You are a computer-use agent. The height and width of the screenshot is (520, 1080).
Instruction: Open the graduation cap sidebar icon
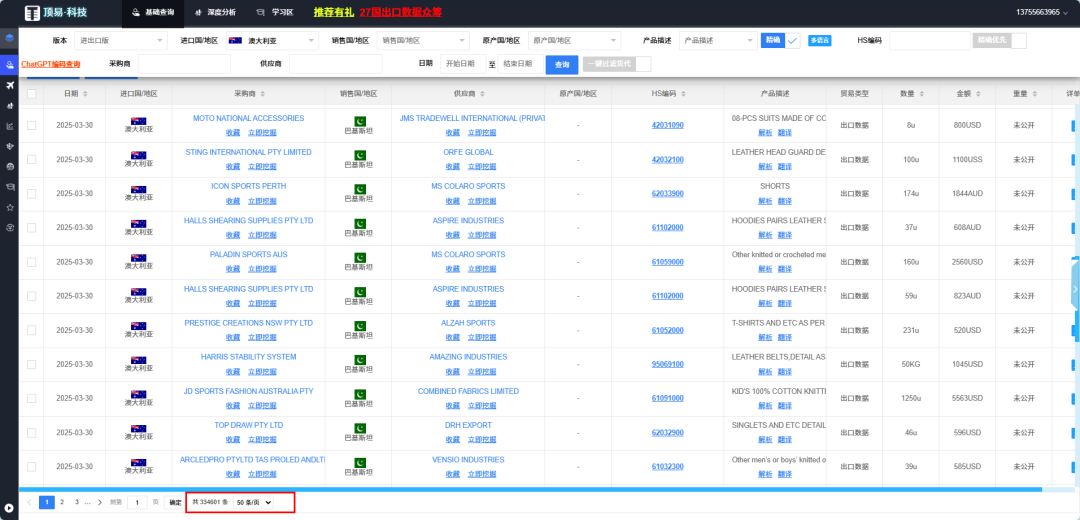pyautogui.click(x=9, y=187)
